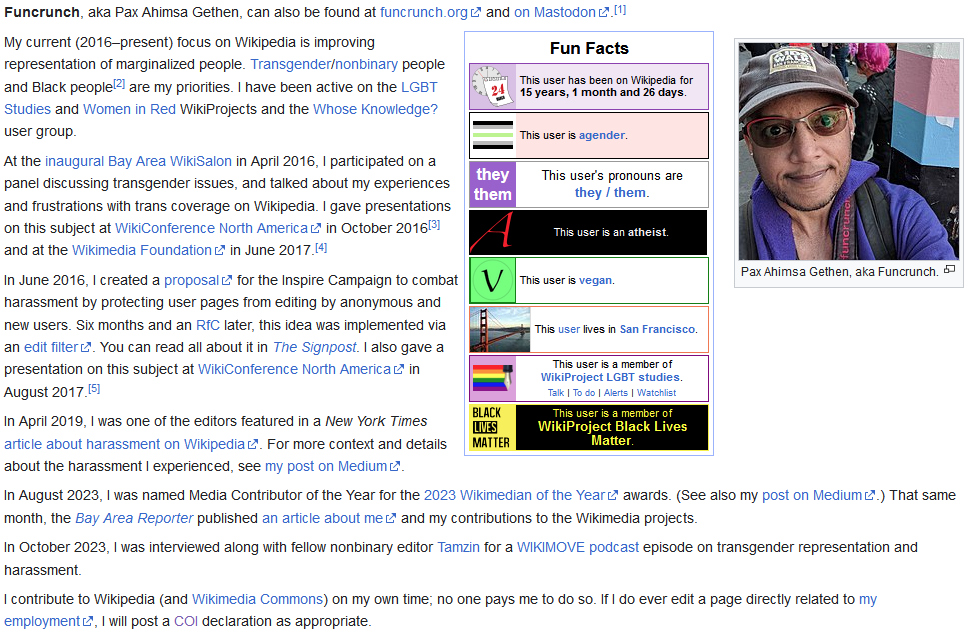This screenshot has width=972, height=635.
Task: Open the COI policy link
Action: coord(186,621)
